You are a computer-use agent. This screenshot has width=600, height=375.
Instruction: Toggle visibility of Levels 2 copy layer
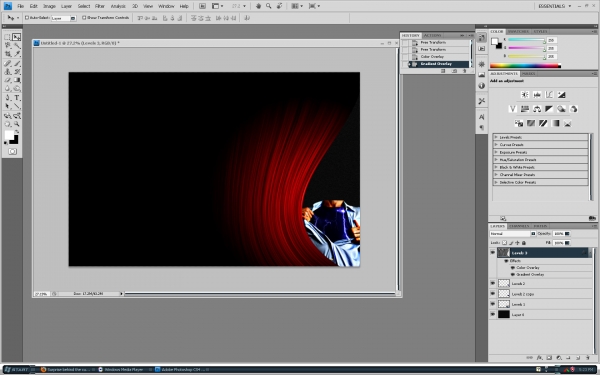(493, 293)
